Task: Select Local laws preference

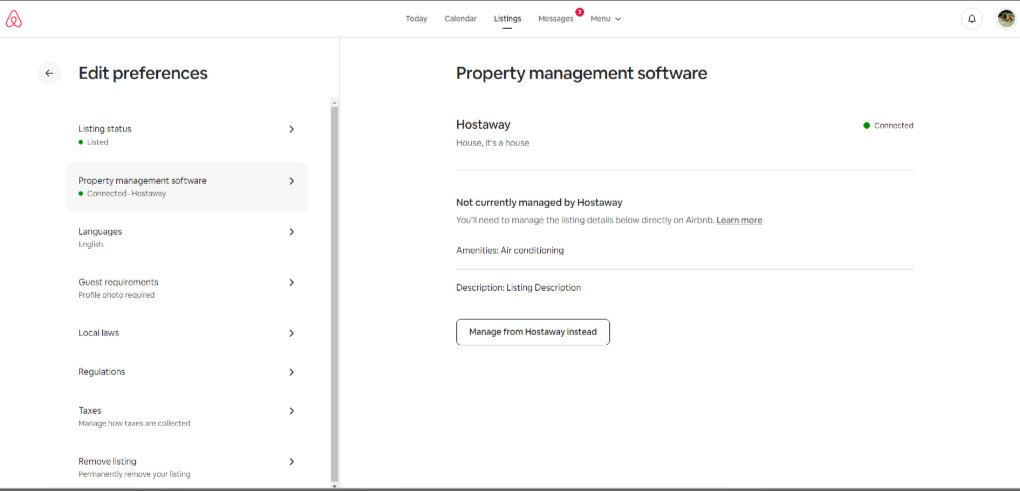Action: coord(187,333)
